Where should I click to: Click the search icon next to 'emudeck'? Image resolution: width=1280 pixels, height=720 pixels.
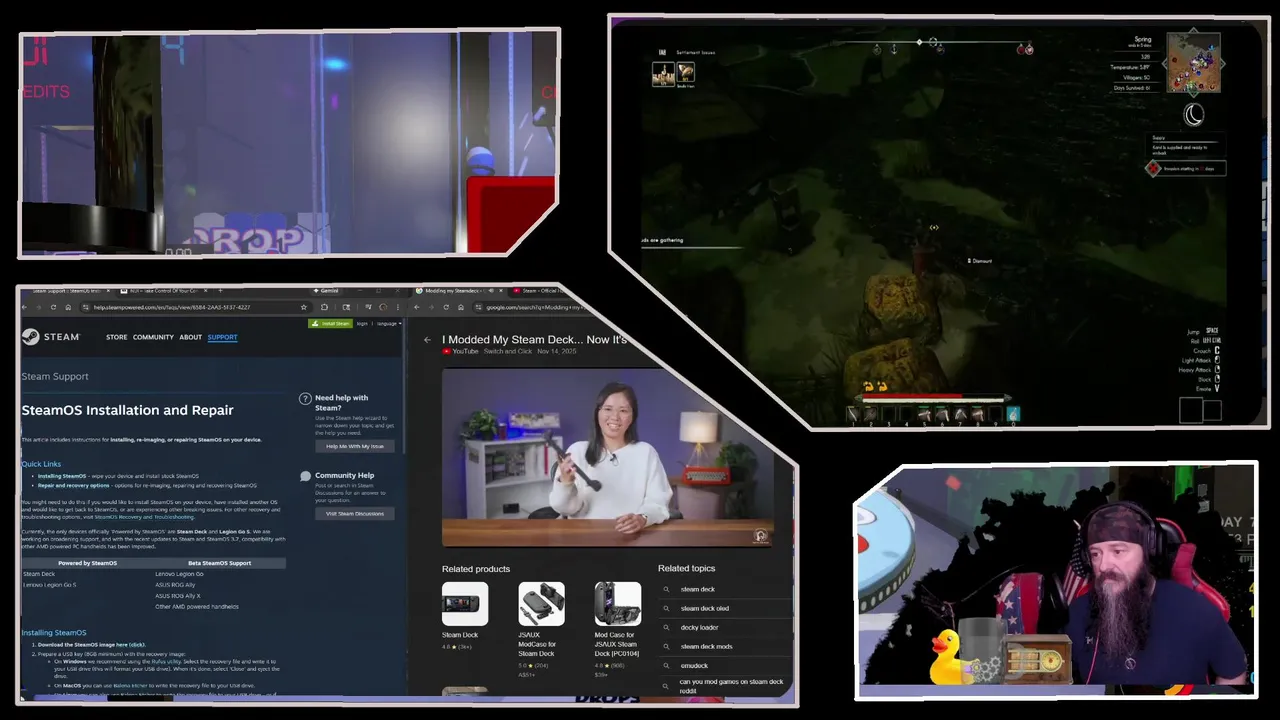[667, 665]
